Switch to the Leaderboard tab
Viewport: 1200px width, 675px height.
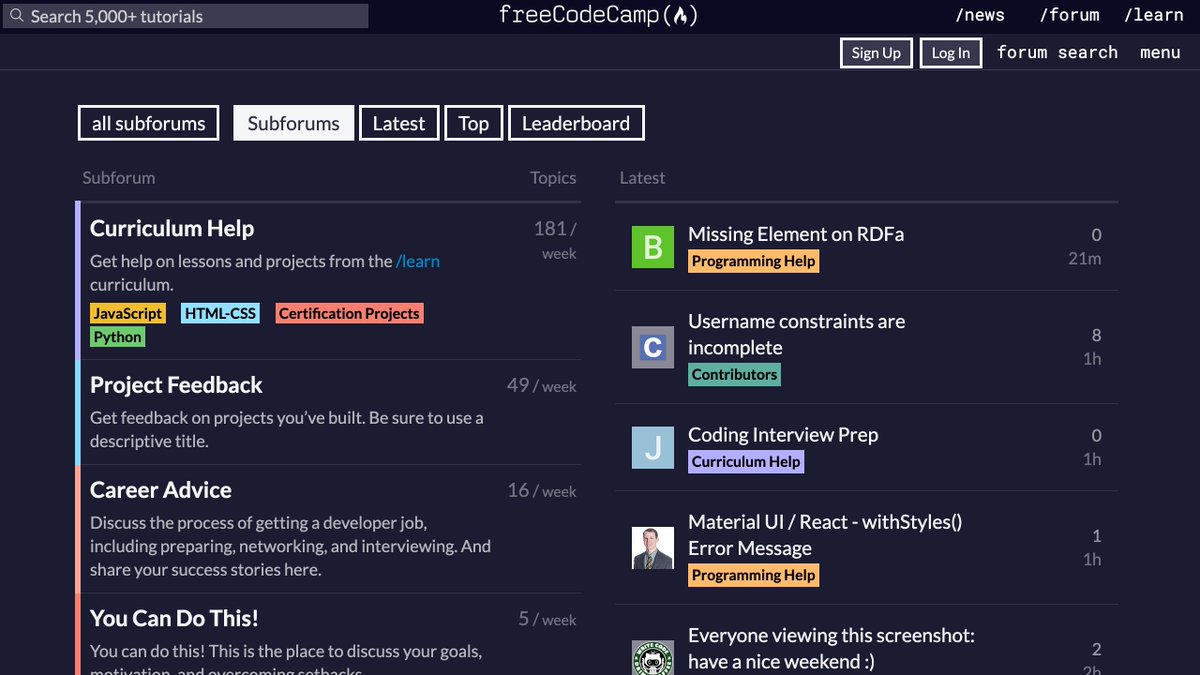(576, 123)
